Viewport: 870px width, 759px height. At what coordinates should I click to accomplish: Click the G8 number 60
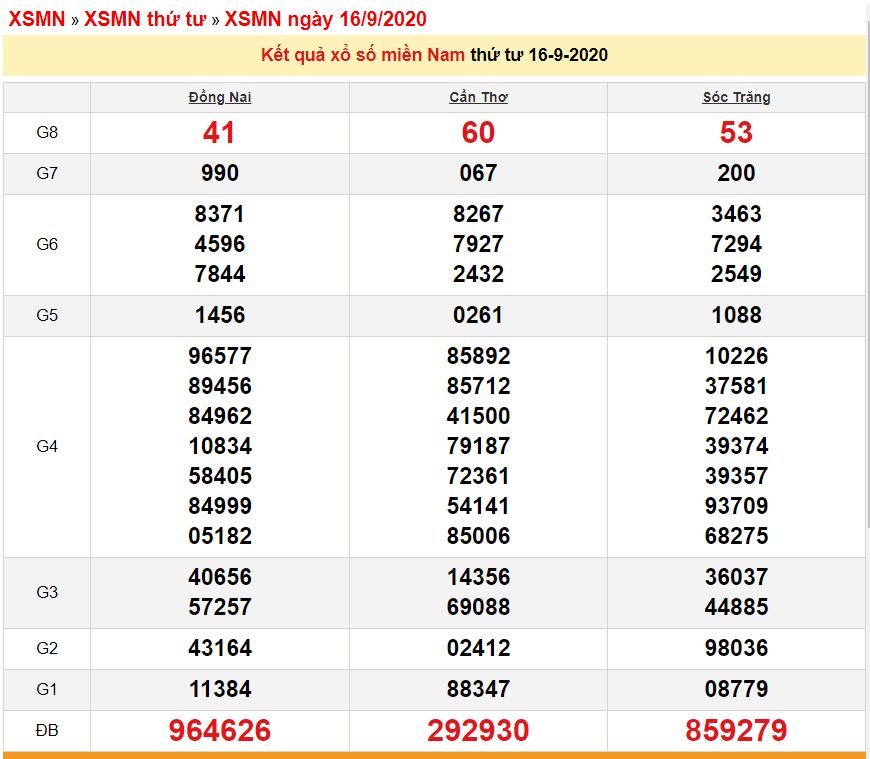pyautogui.click(x=478, y=132)
